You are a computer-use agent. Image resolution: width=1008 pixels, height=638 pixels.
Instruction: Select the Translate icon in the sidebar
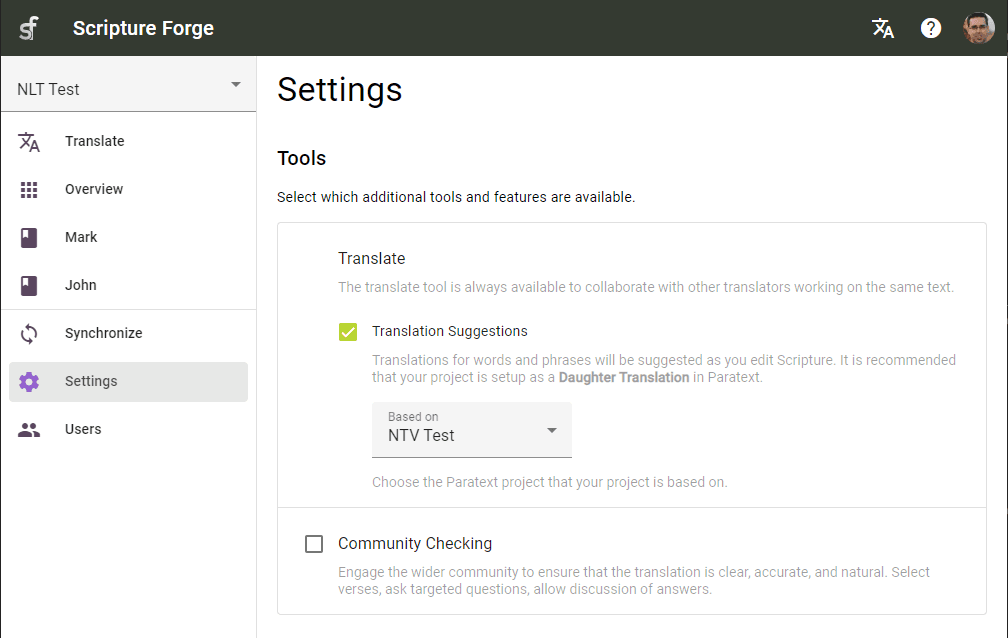click(29, 141)
